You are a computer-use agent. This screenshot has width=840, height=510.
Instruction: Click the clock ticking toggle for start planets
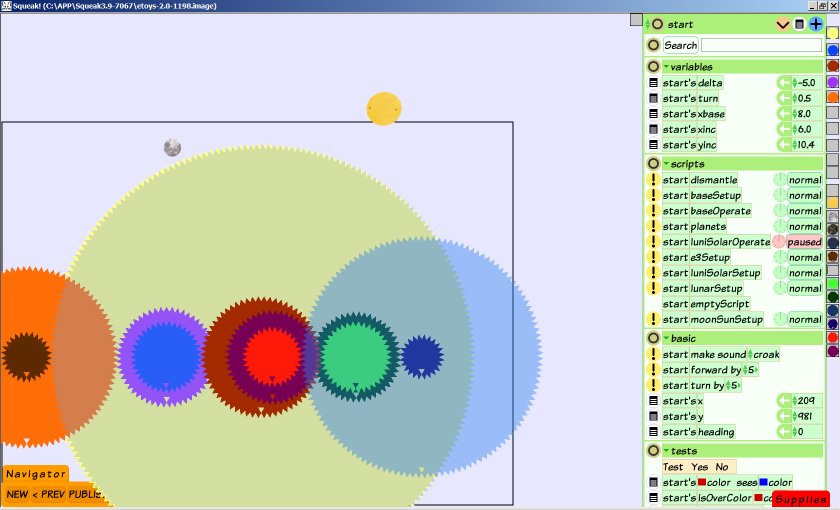tap(779, 227)
